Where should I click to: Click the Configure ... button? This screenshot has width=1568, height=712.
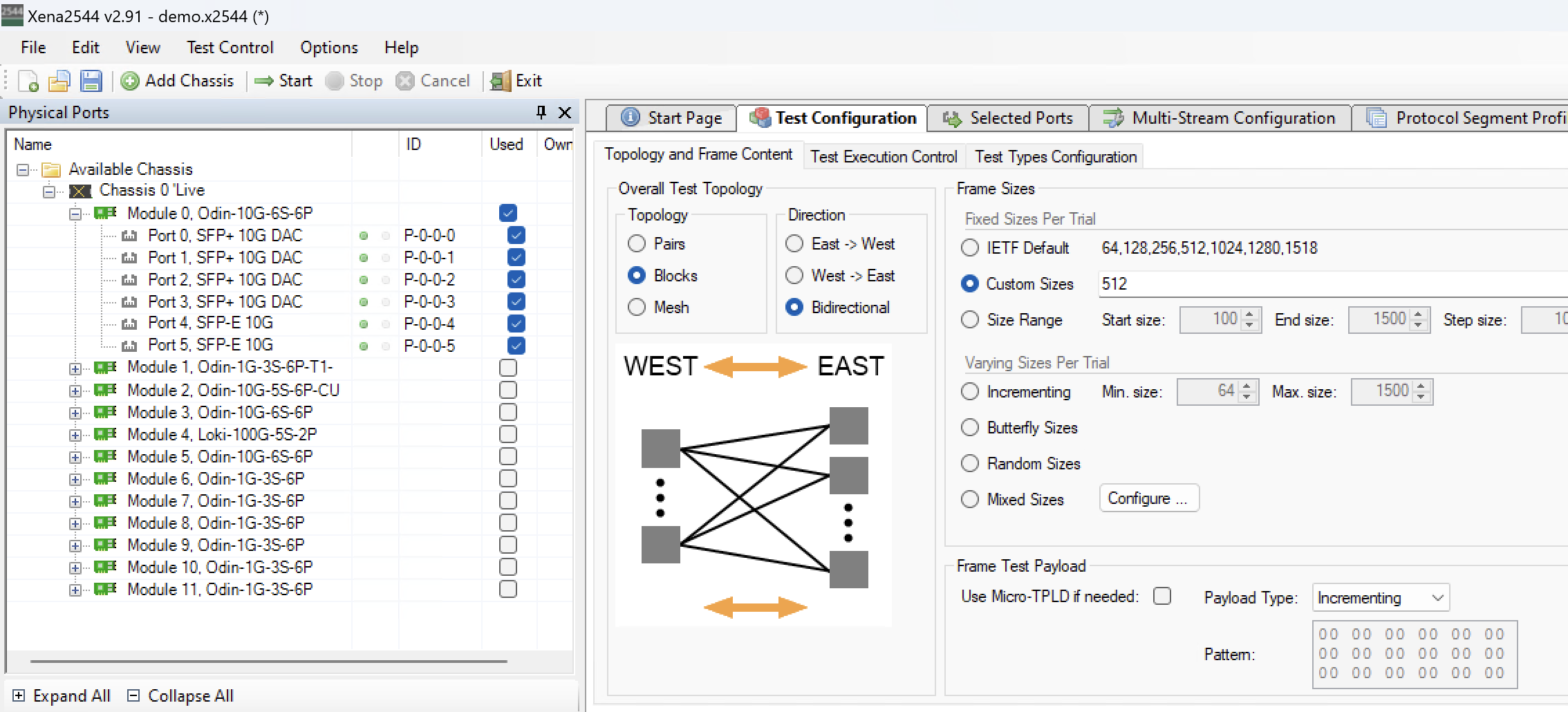point(1149,498)
